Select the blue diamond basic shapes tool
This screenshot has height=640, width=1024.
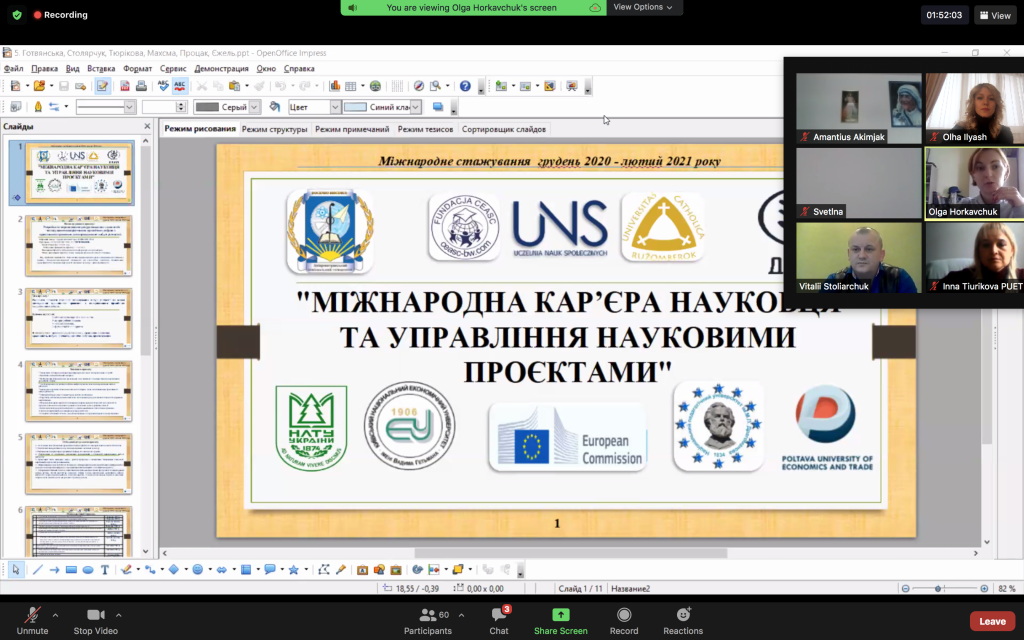tap(174, 569)
